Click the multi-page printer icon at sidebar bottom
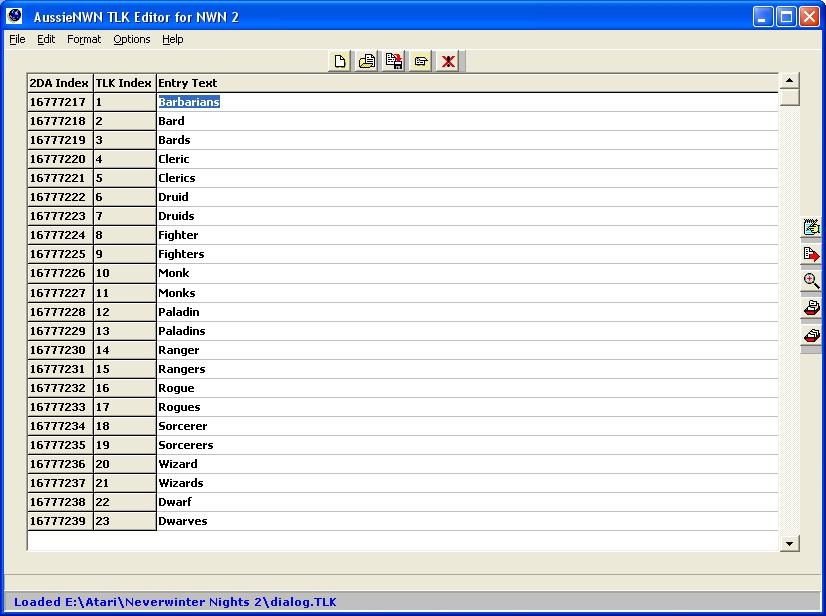The image size is (826, 616). 811,336
